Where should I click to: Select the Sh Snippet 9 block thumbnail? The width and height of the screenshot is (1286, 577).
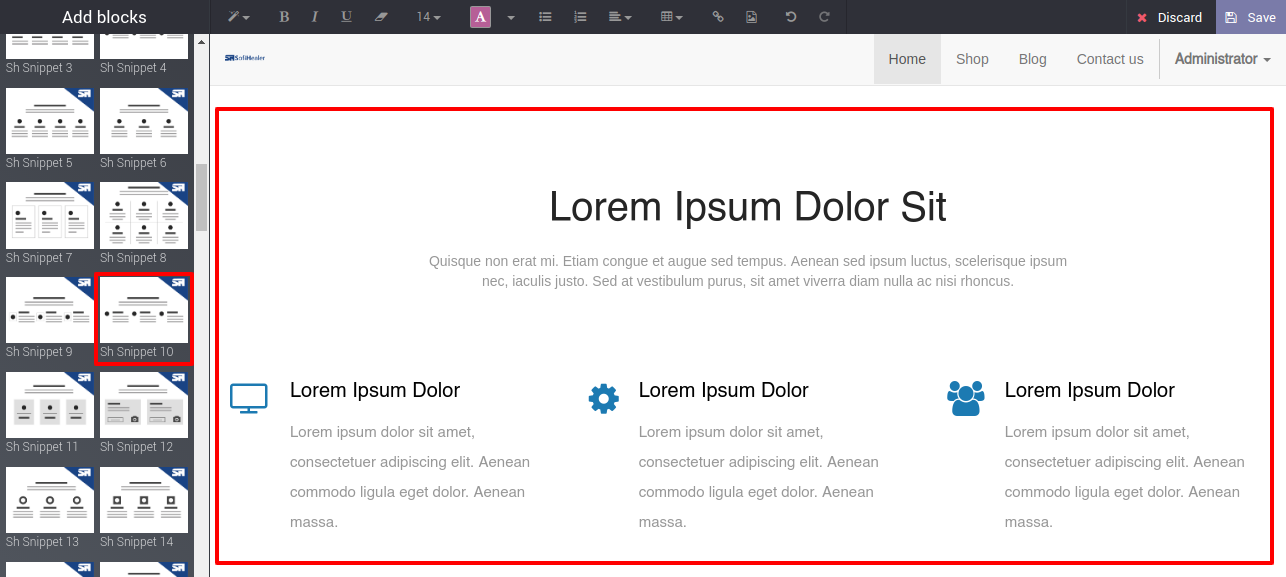click(50, 310)
